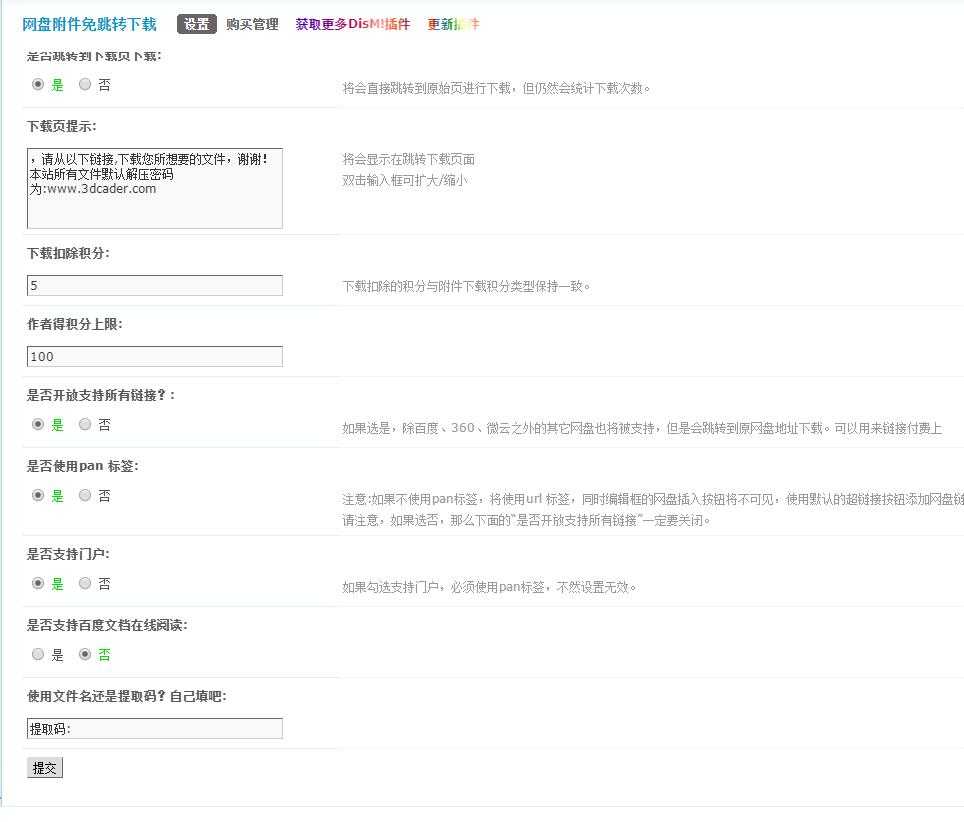Screen dimensions: 964x822
Task: Focus the 下载扣除积分 input field
Action: pyautogui.click(x=155, y=286)
